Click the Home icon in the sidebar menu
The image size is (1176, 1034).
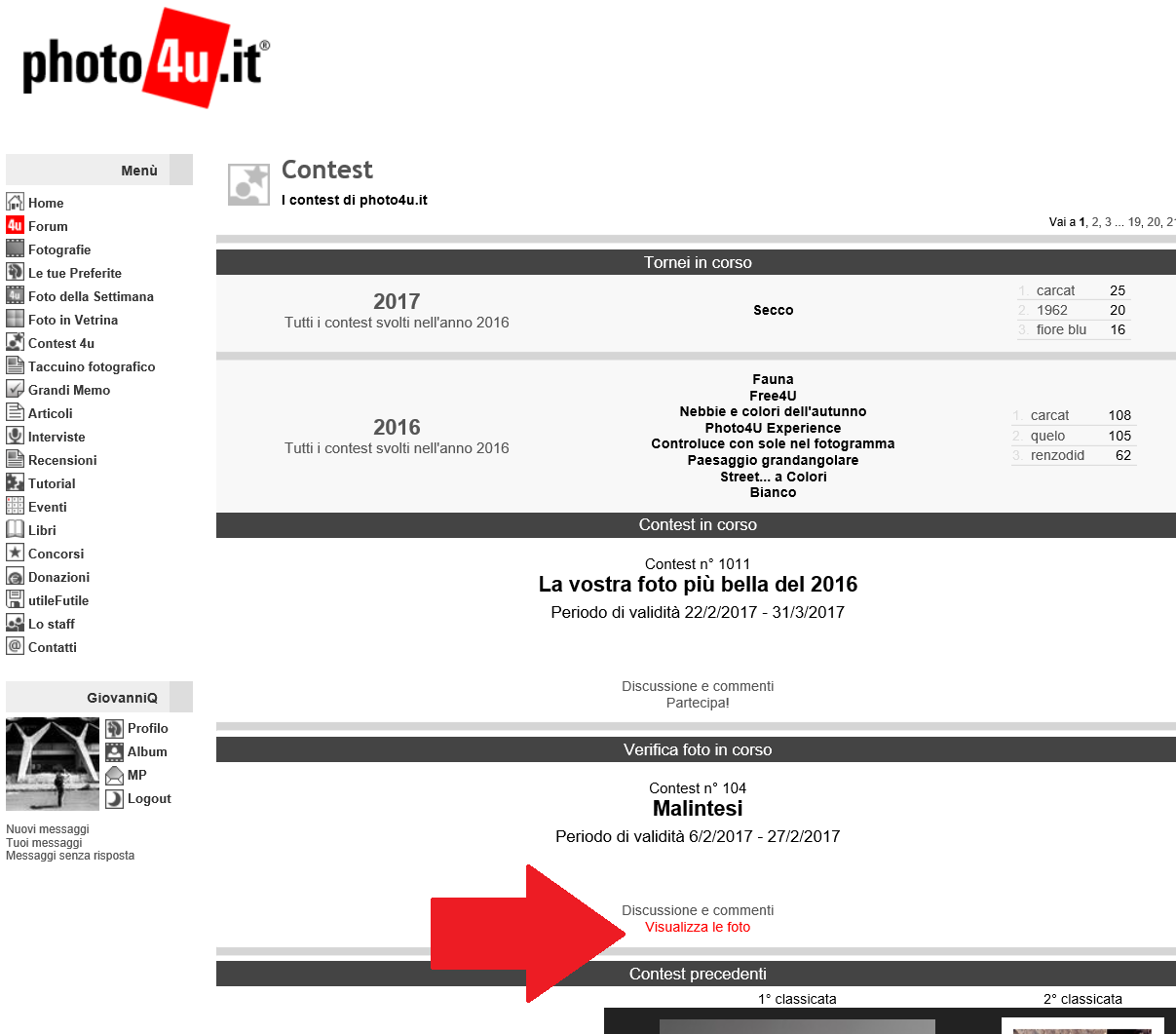pyautogui.click(x=15, y=202)
